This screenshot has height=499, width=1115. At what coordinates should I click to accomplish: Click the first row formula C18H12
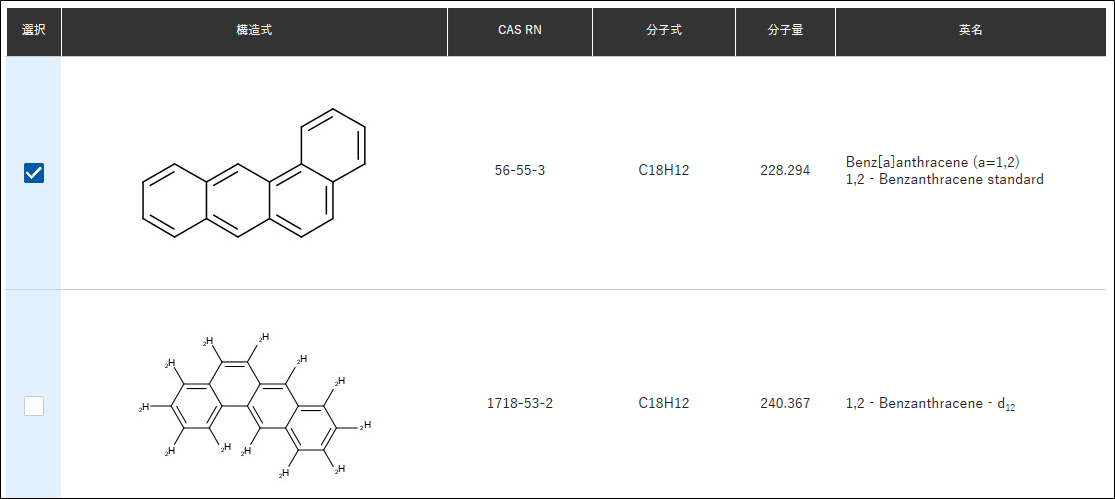[664, 171]
